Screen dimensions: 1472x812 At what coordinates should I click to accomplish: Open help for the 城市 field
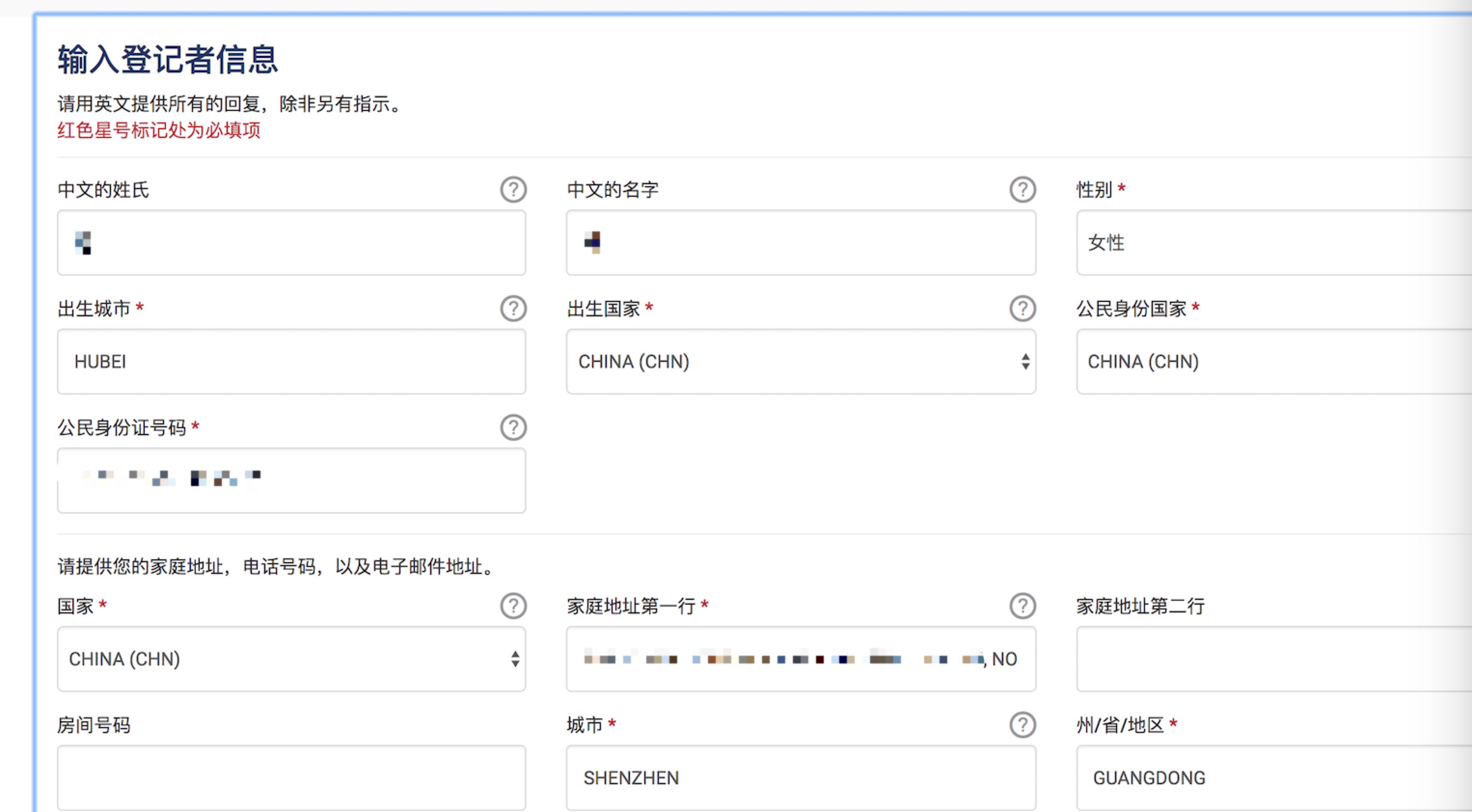(1022, 725)
